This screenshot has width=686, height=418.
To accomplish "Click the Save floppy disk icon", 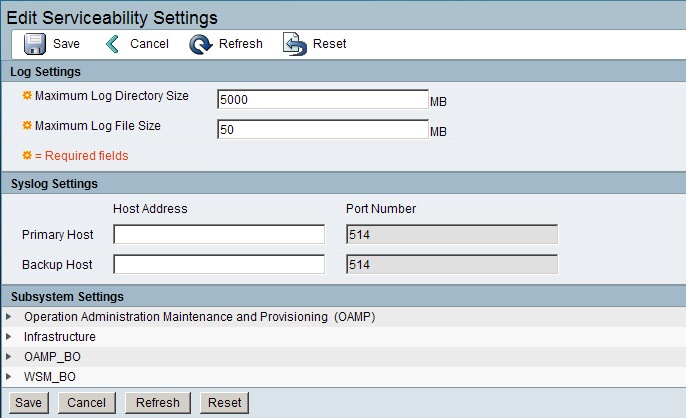I will tap(35, 44).
